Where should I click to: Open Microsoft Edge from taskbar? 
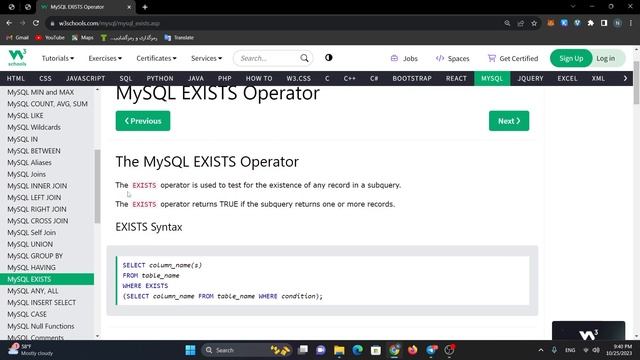(358, 350)
